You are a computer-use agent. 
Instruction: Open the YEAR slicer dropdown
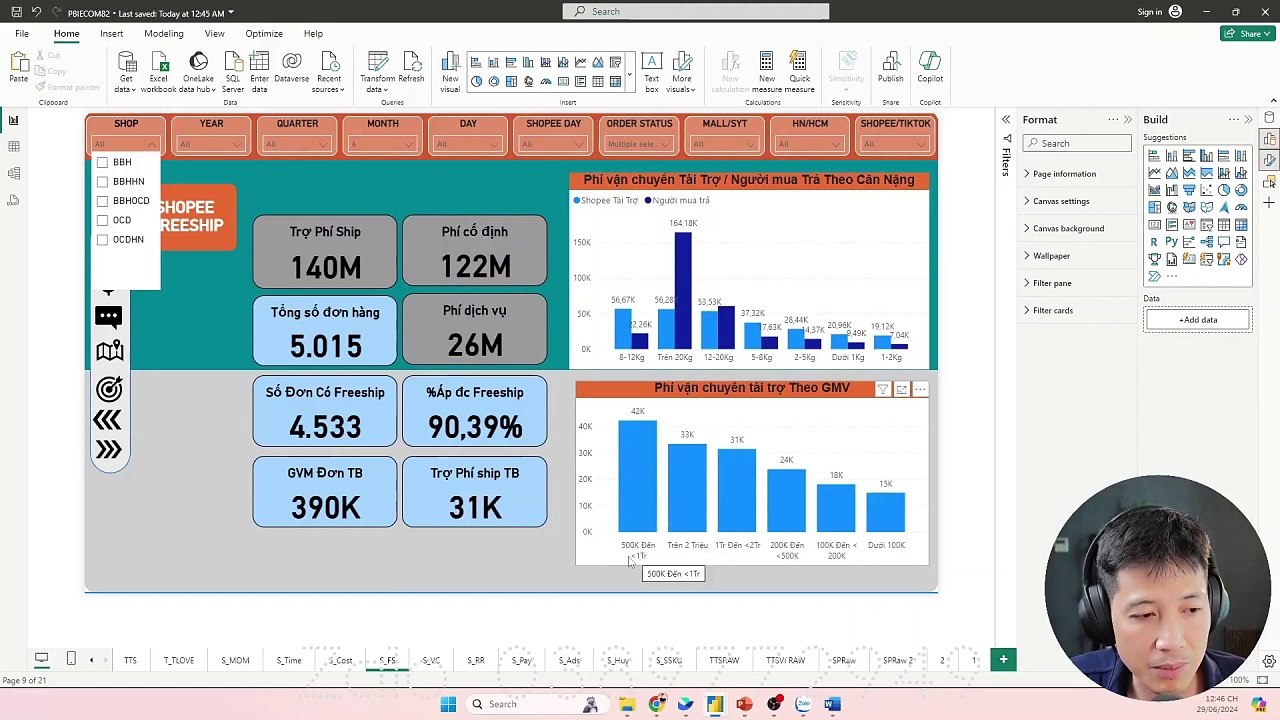(211, 144)
